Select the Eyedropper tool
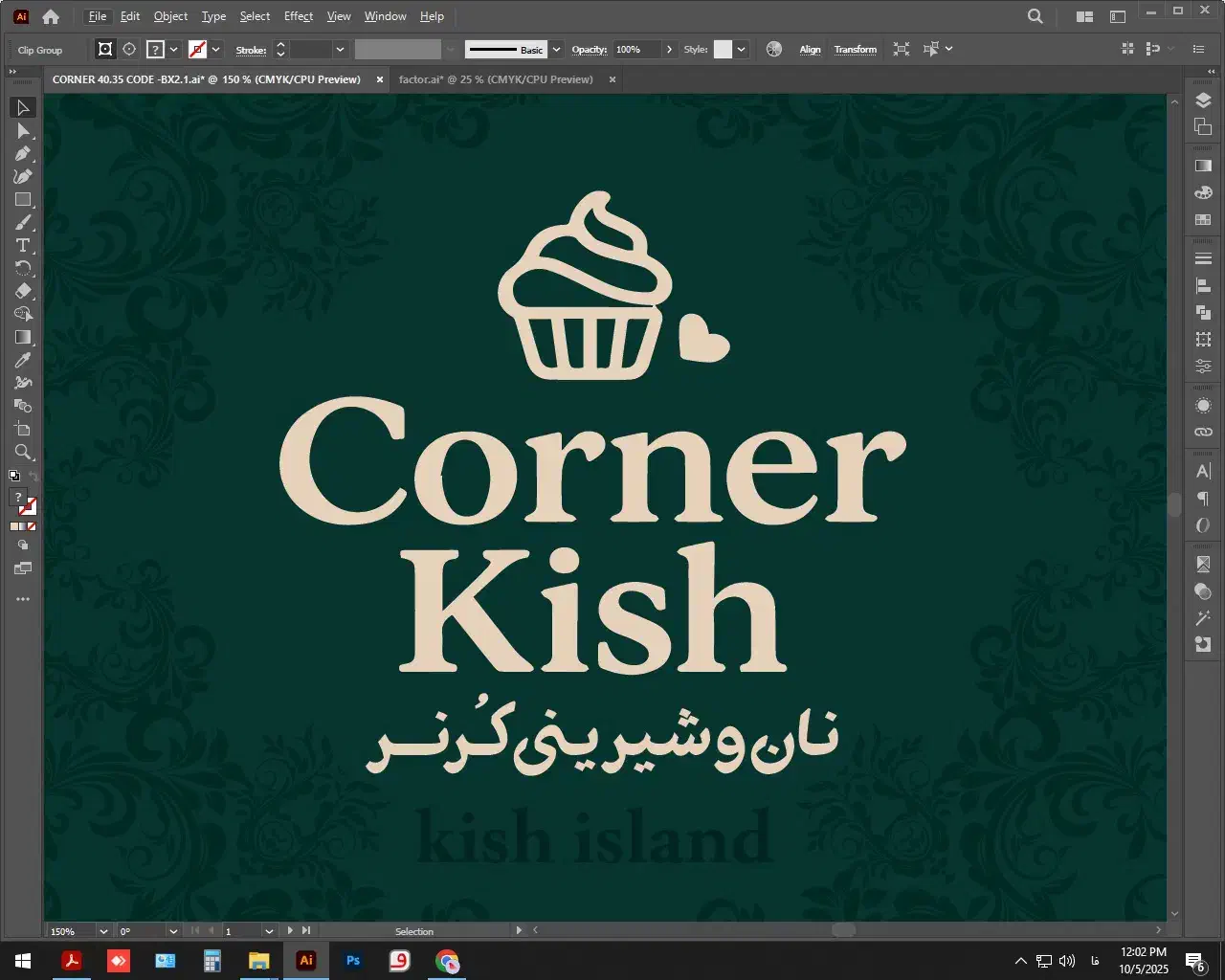The width and height of the screenshot is (1225, 980). pos(23,361)
